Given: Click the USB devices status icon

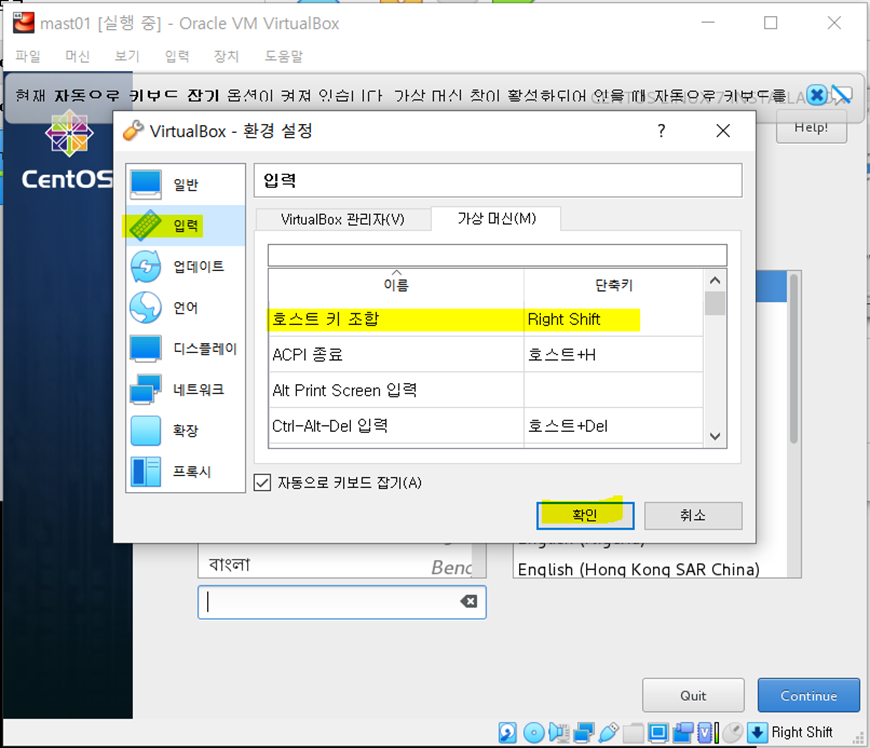Looking at the screenshot, I should pyautogui.click(x=609, y=732).
